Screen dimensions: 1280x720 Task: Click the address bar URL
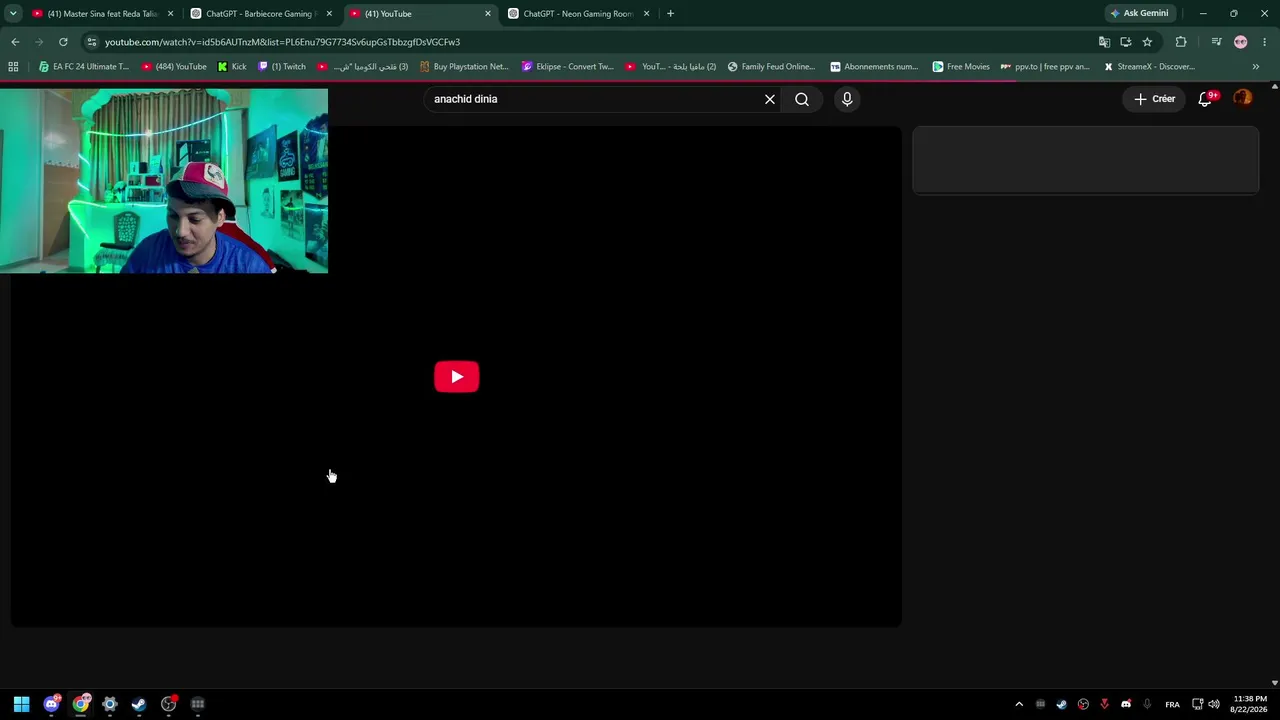[282, 42]
